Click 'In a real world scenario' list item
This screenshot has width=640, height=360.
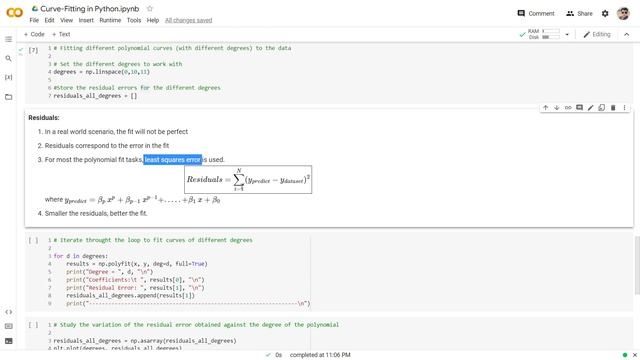pos(116,132)
